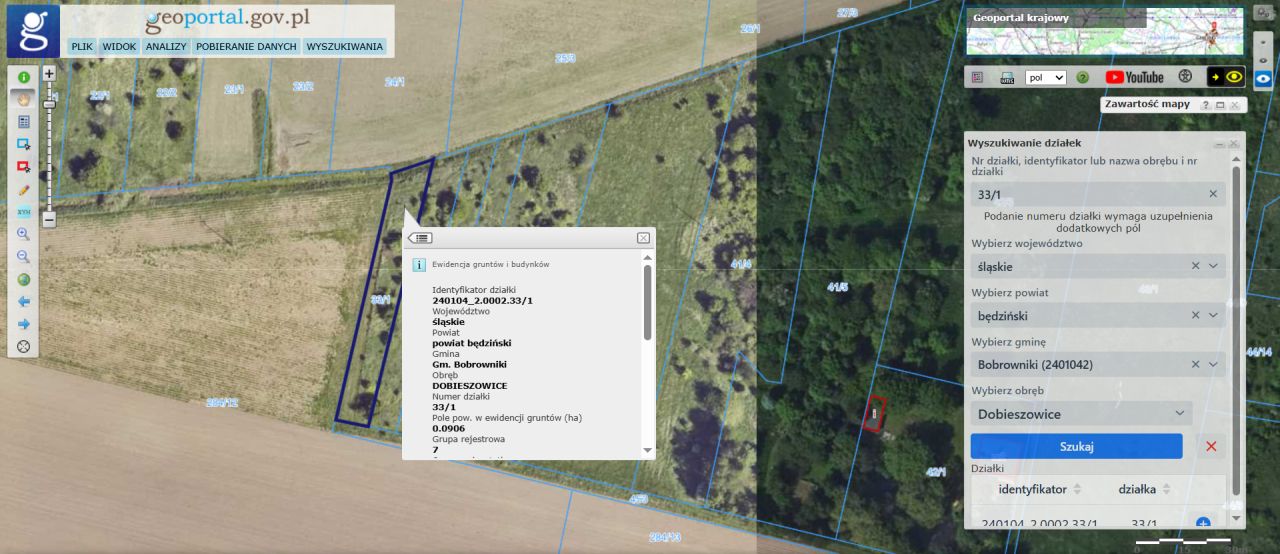The height and width of the screenshot is (554, 1280).
Task: Open the attribute table tool
Action: coord(24,121)
